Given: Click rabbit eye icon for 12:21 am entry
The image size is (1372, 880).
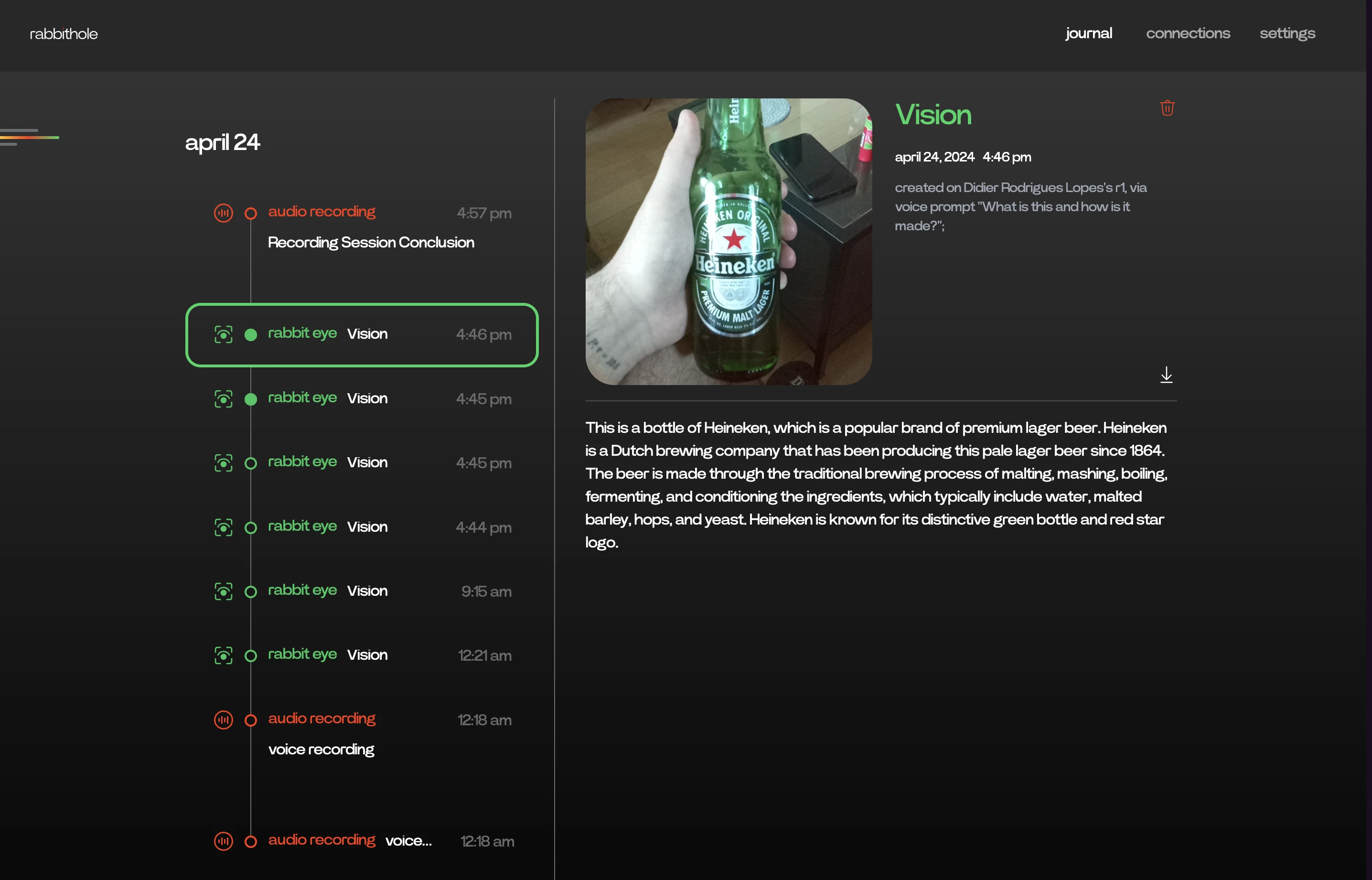Looking at the screenshot, I should point(224,655).
